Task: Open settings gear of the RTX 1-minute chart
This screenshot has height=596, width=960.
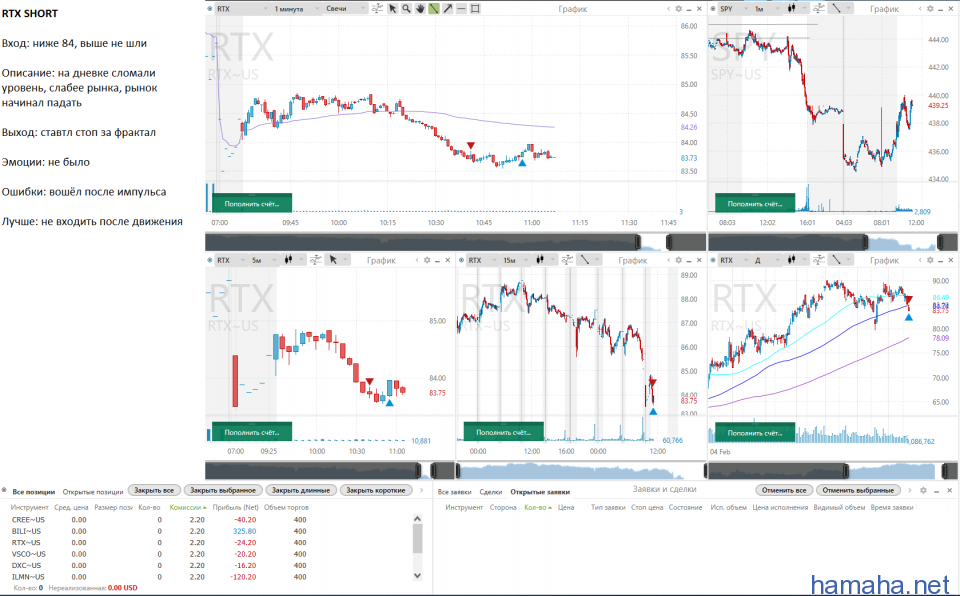Action: [x=678, y=9]
